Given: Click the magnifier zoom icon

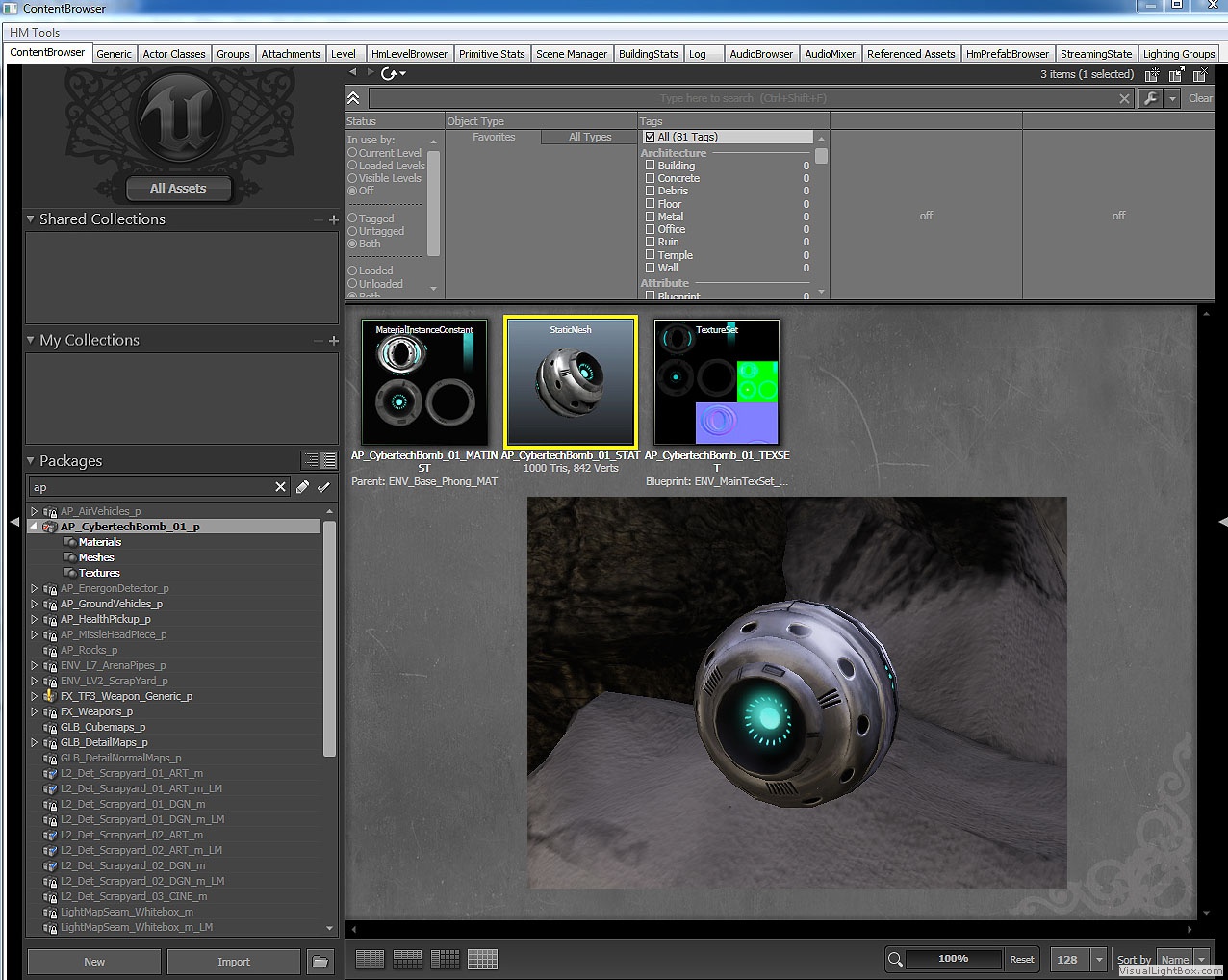Looking at the screenshot, I should pos(895,959).
